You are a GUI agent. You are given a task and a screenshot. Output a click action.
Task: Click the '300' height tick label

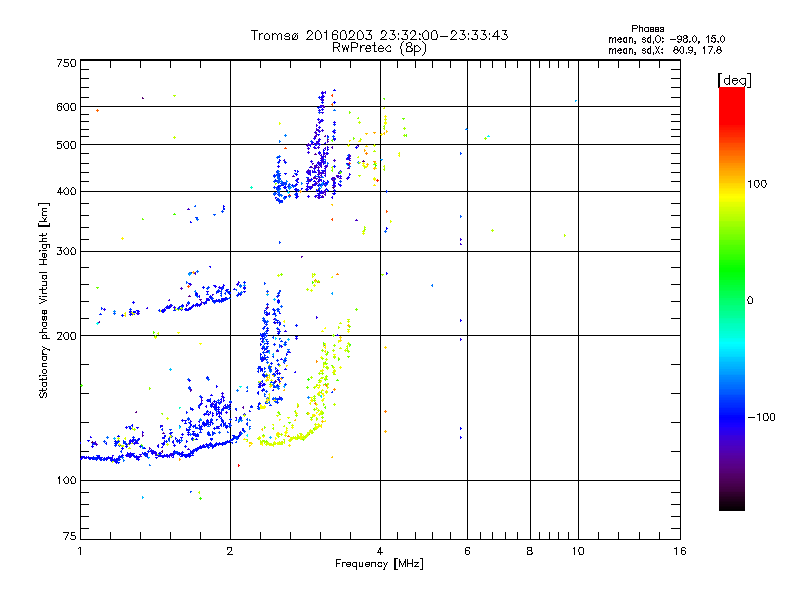coord(66,251)
